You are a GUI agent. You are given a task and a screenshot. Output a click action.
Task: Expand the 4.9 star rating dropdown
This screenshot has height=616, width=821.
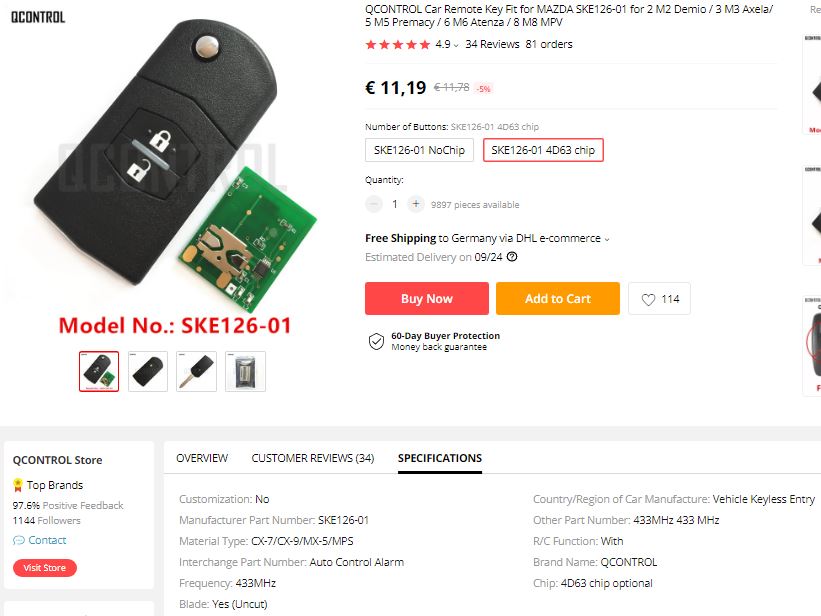tap(456, 46)
